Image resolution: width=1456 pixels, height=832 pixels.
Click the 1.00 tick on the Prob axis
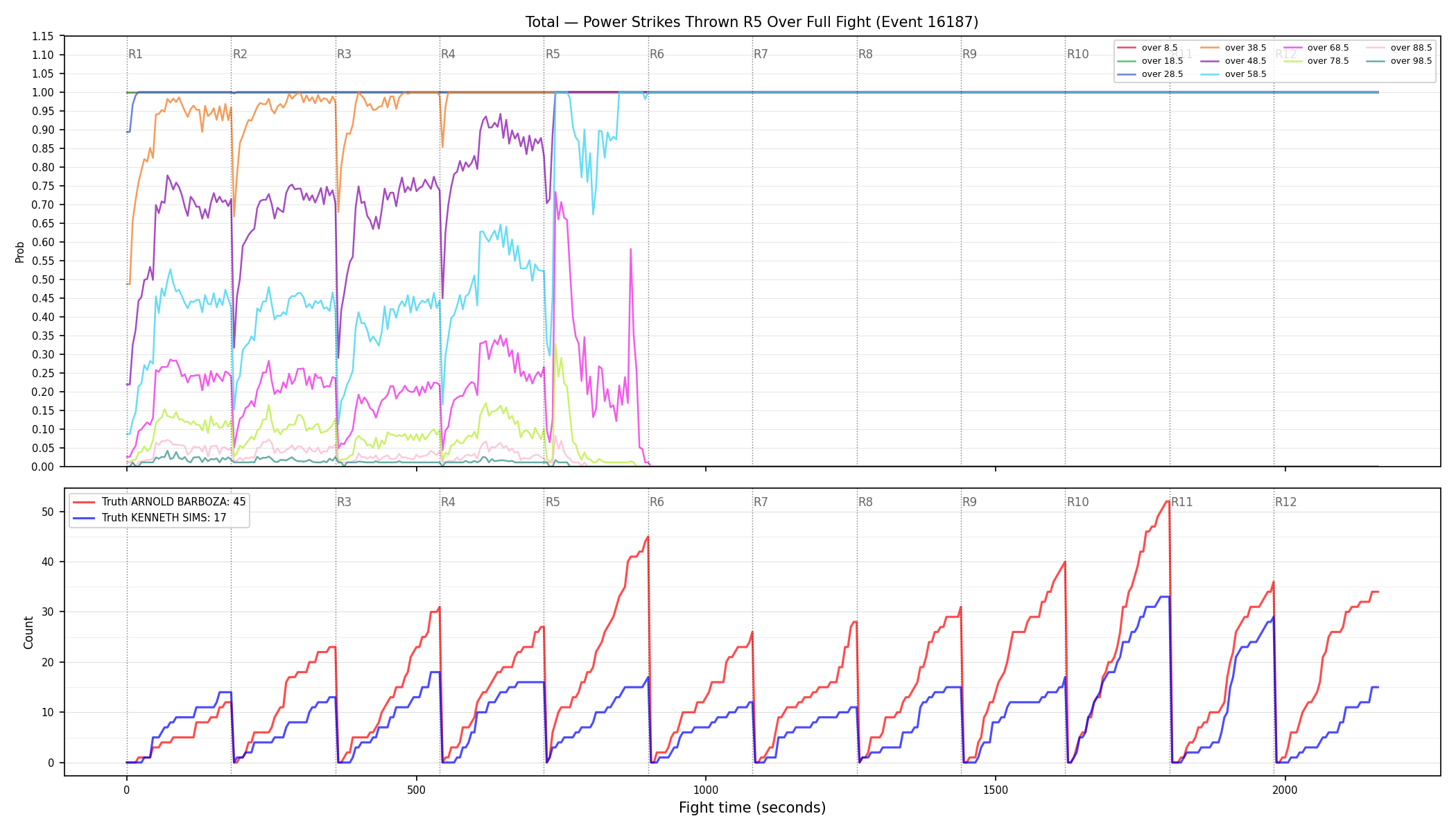tap(43, 93)
